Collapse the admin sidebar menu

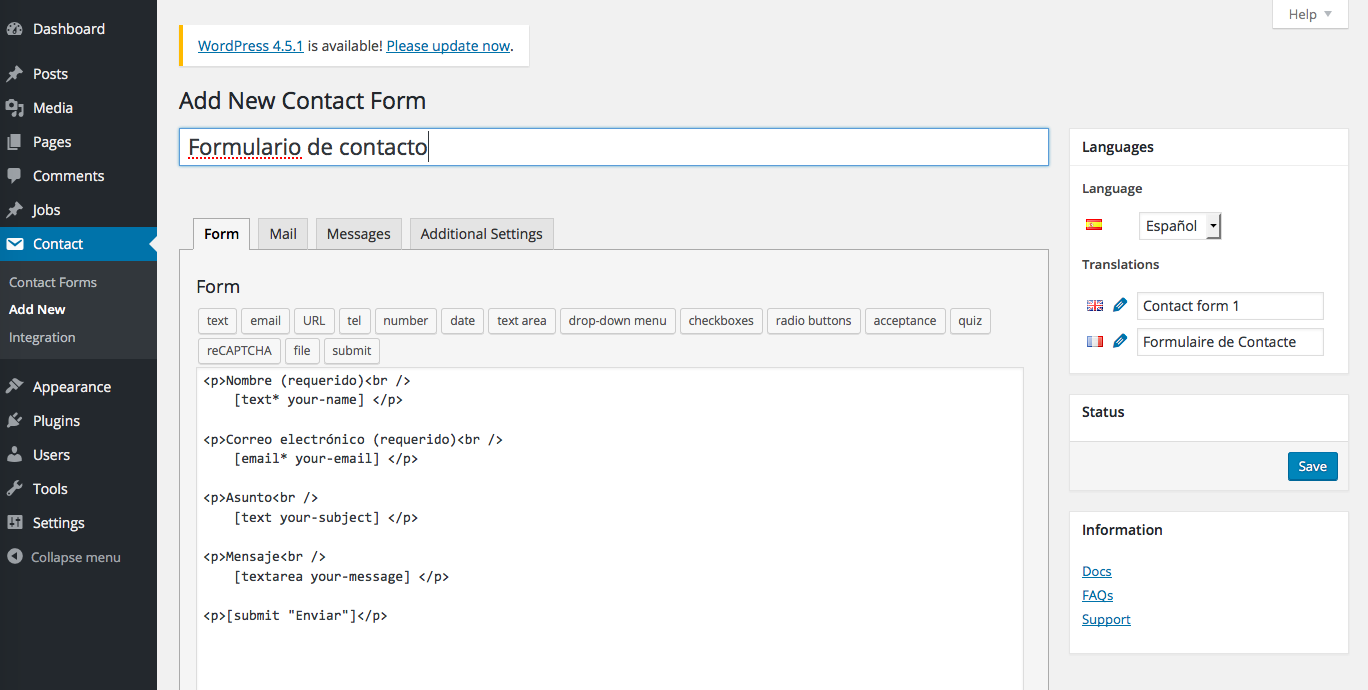tap(64, 557)
